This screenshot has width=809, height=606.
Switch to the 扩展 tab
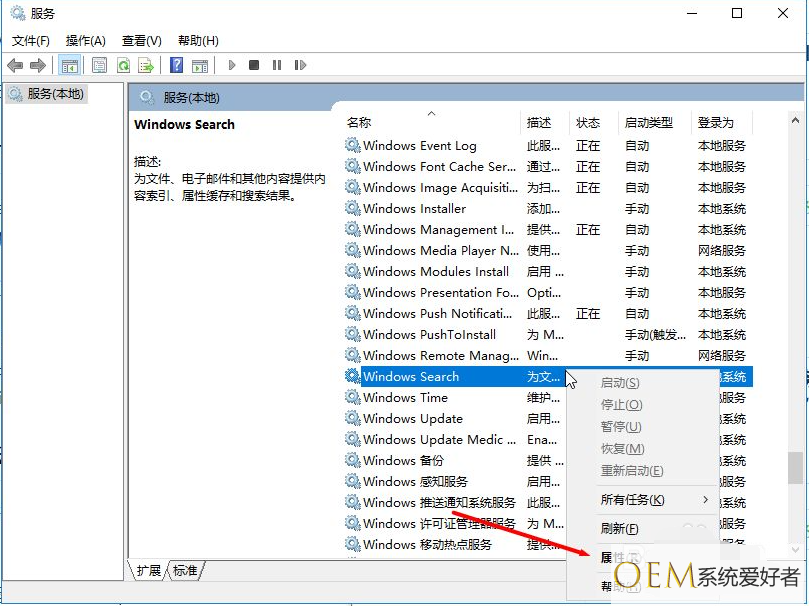click(x=149, y=571)
